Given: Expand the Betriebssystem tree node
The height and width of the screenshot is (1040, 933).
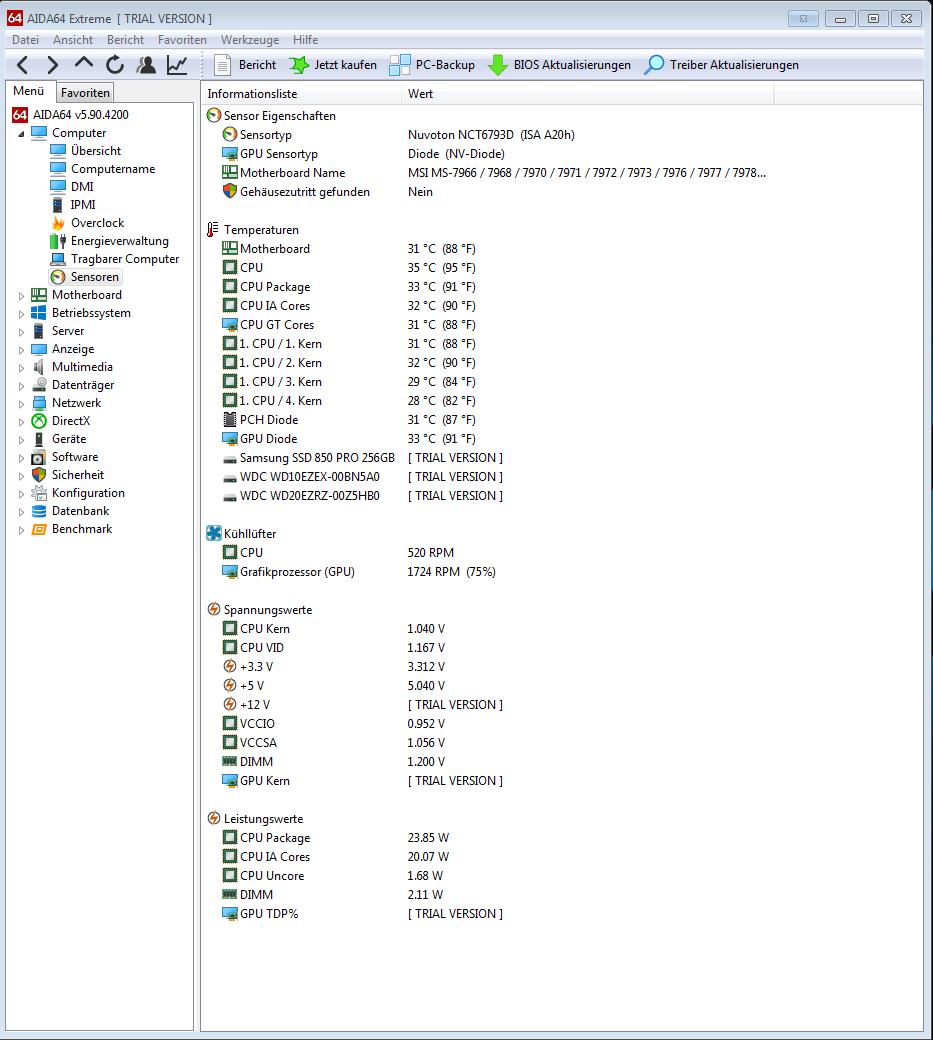Looking at the screenshot, I should pyautogui.click(x=21, y=314).
